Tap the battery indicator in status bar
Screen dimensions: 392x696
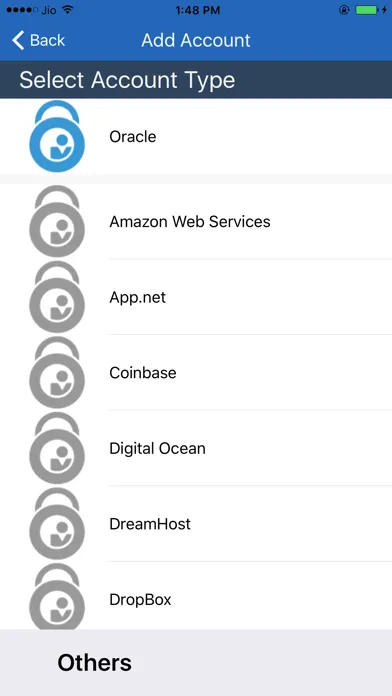(367, 10)
